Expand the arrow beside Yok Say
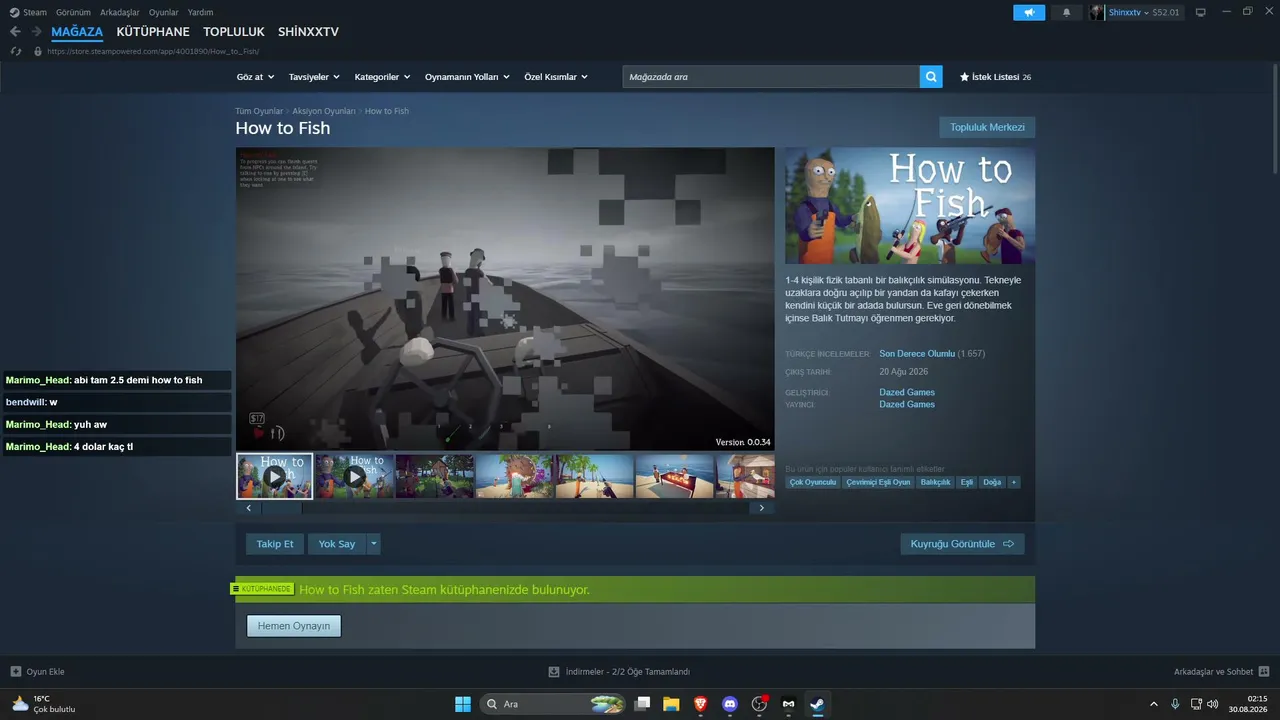The width and height of the screenshot is (1280, 720). [x=374, y=544]
